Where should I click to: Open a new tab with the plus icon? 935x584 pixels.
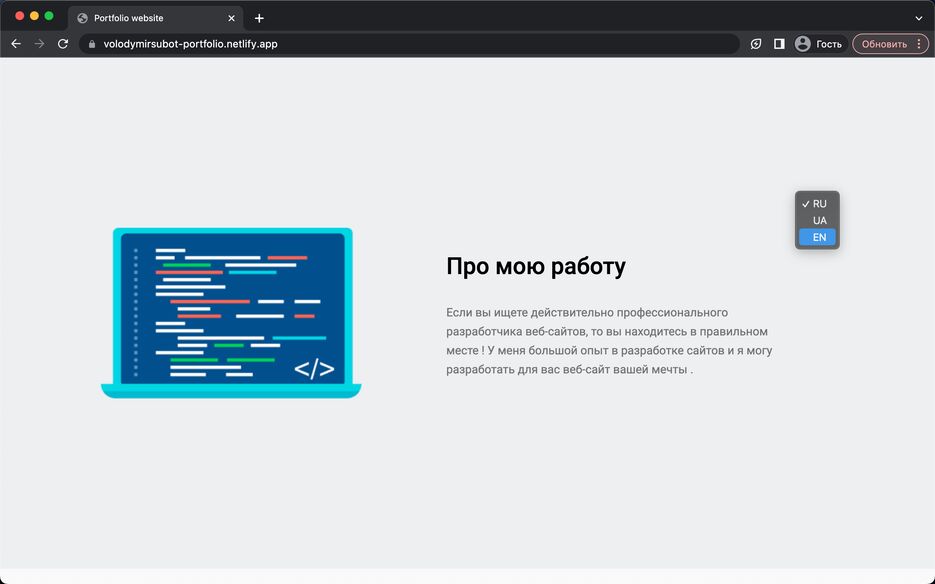pyautogui.click(x=258, y=17)
